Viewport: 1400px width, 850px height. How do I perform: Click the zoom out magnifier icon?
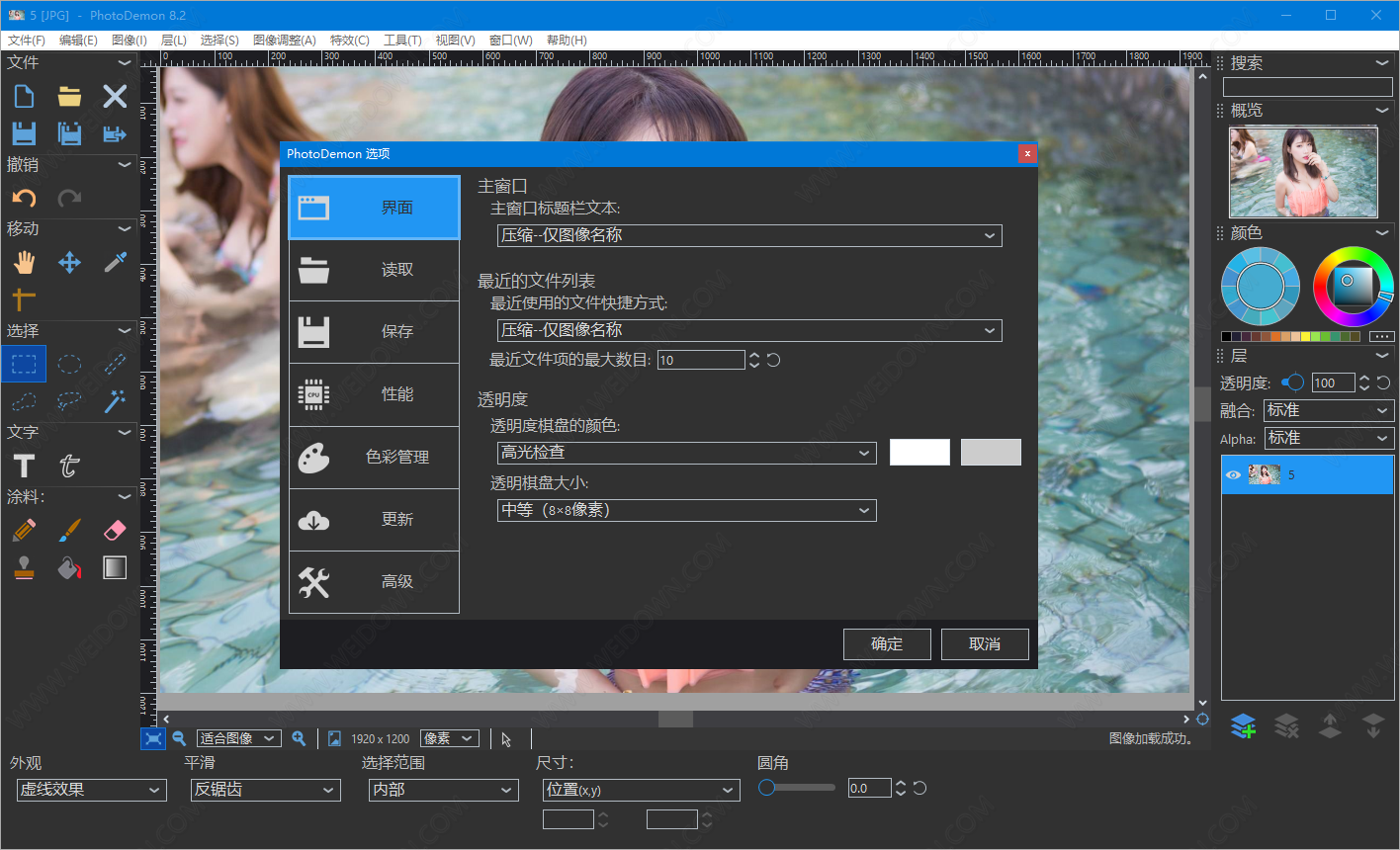pyautogui.click(x=179, y=738)
